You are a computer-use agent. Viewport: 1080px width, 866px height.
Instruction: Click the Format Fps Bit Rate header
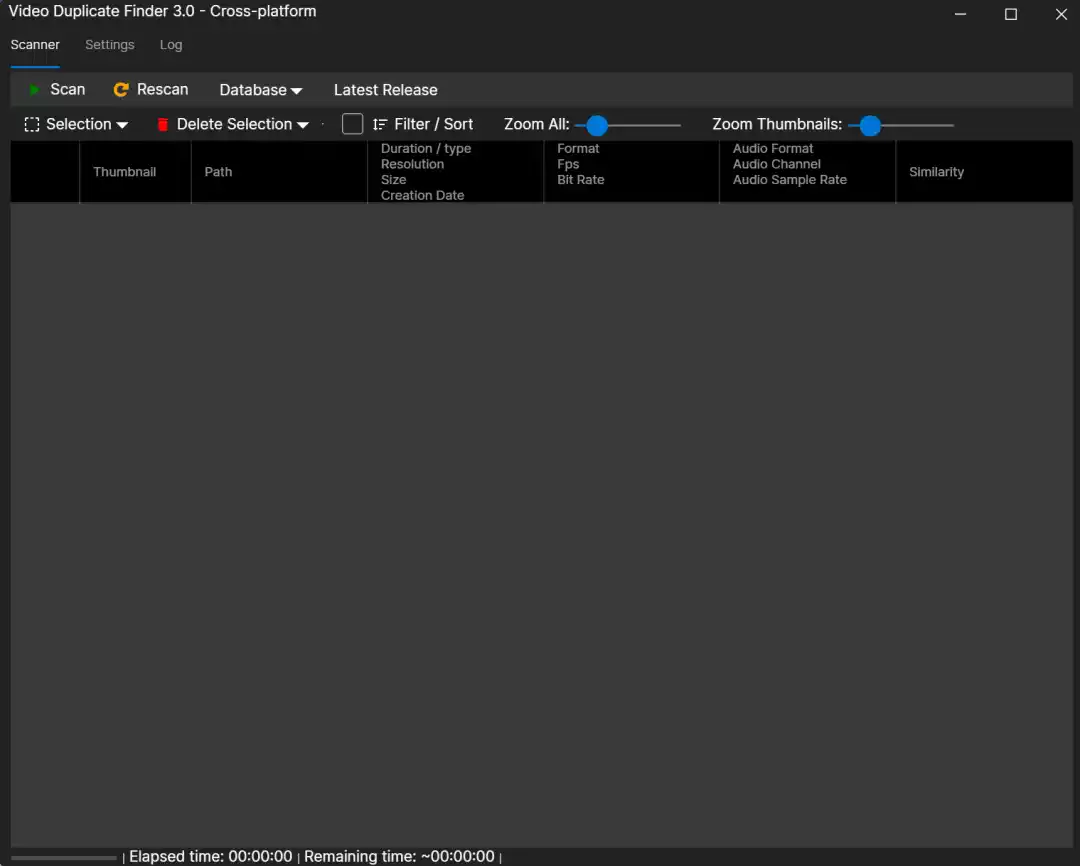(631, 172)
